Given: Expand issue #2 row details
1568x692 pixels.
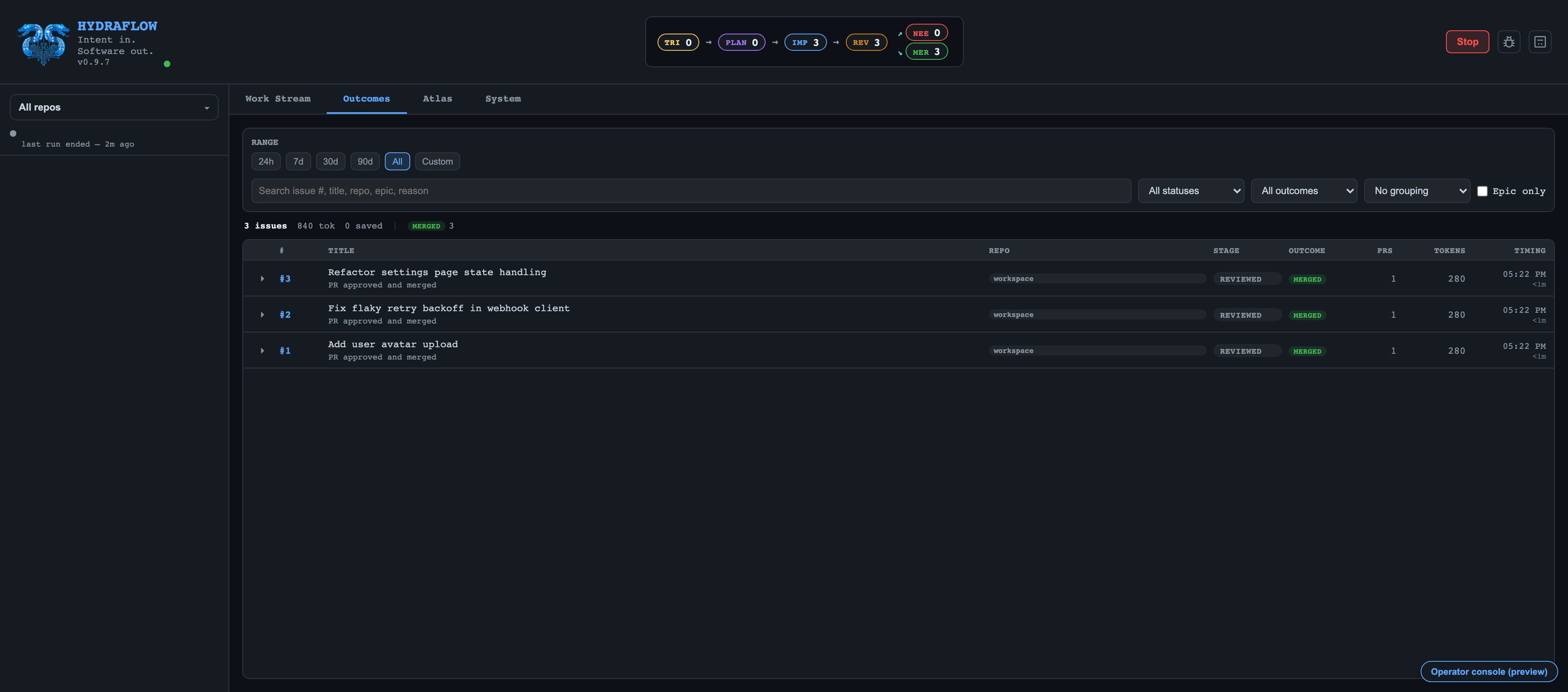Looking at the screenshot, I should [x=262, y=314].
